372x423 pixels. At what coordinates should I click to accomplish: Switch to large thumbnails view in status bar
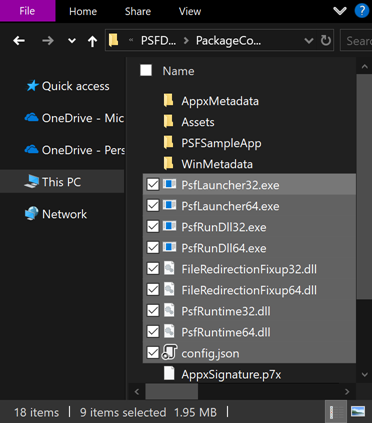click(x=358, y=412)
